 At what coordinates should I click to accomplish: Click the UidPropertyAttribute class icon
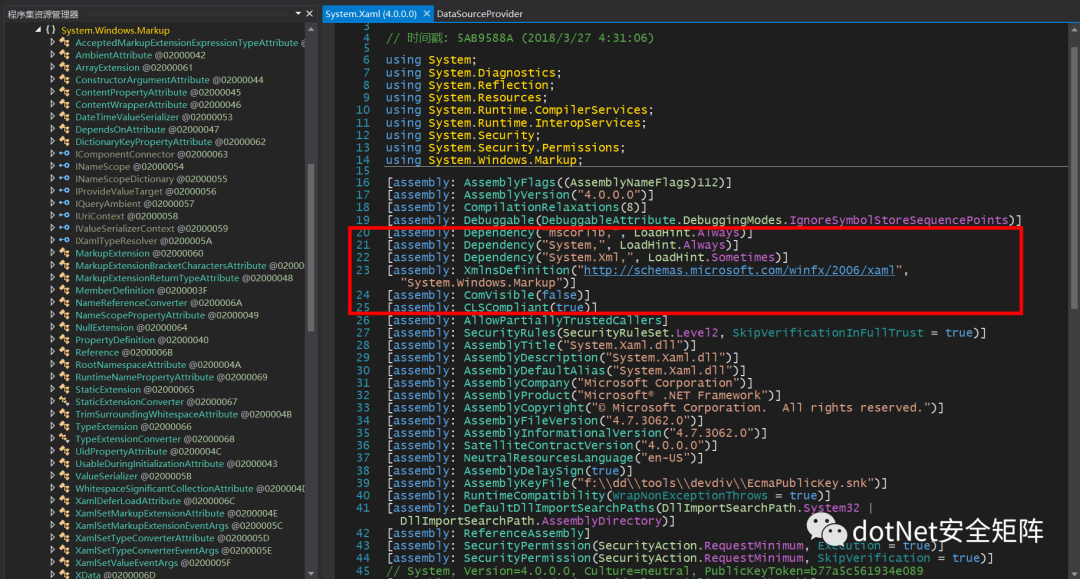(64, 452)
